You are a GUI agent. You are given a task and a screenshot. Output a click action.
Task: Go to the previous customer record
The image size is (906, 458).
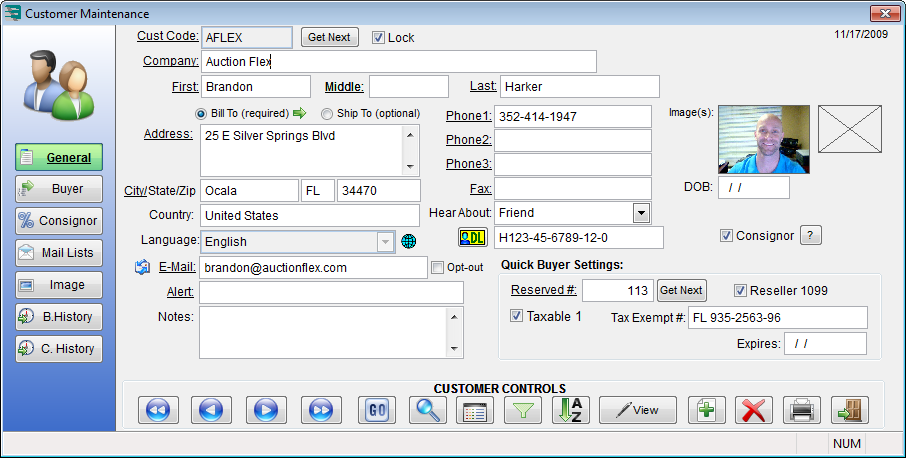point(212,411)
